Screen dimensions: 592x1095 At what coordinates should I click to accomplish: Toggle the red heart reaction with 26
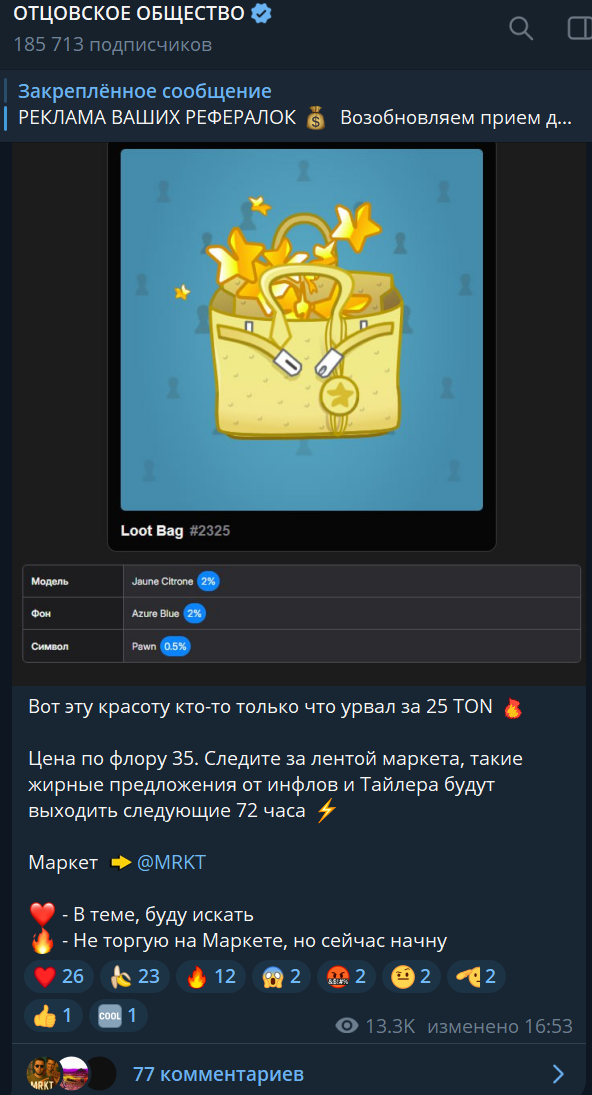59,976
